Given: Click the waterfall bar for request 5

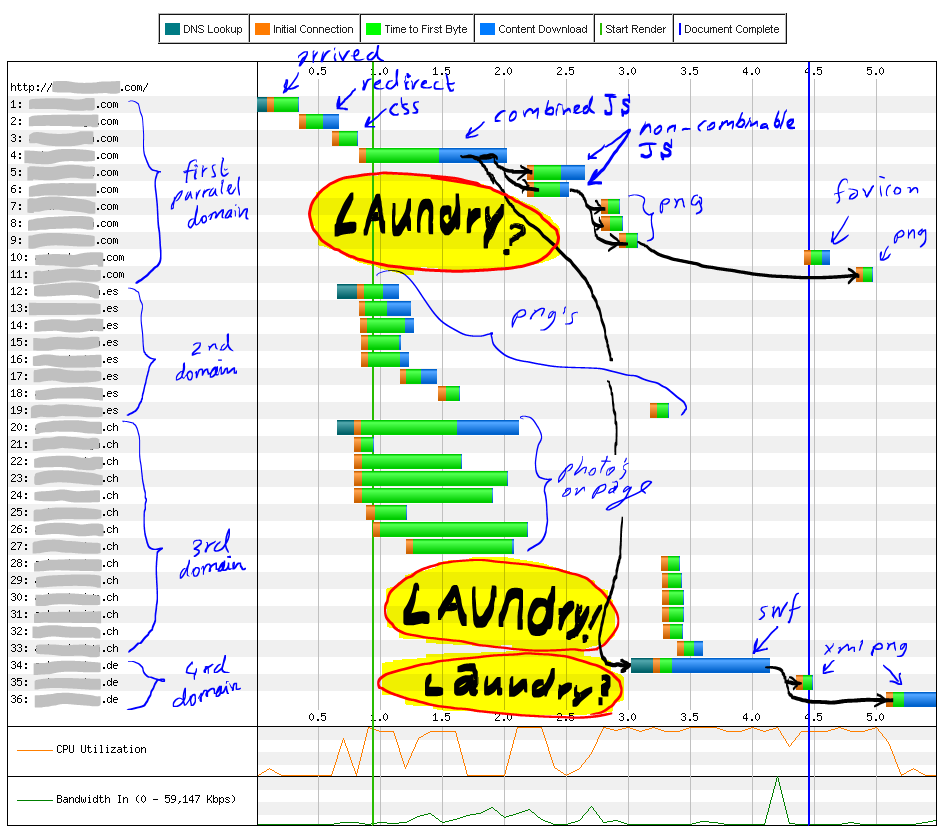Looking at the screenshot, I should click(556, 172).
